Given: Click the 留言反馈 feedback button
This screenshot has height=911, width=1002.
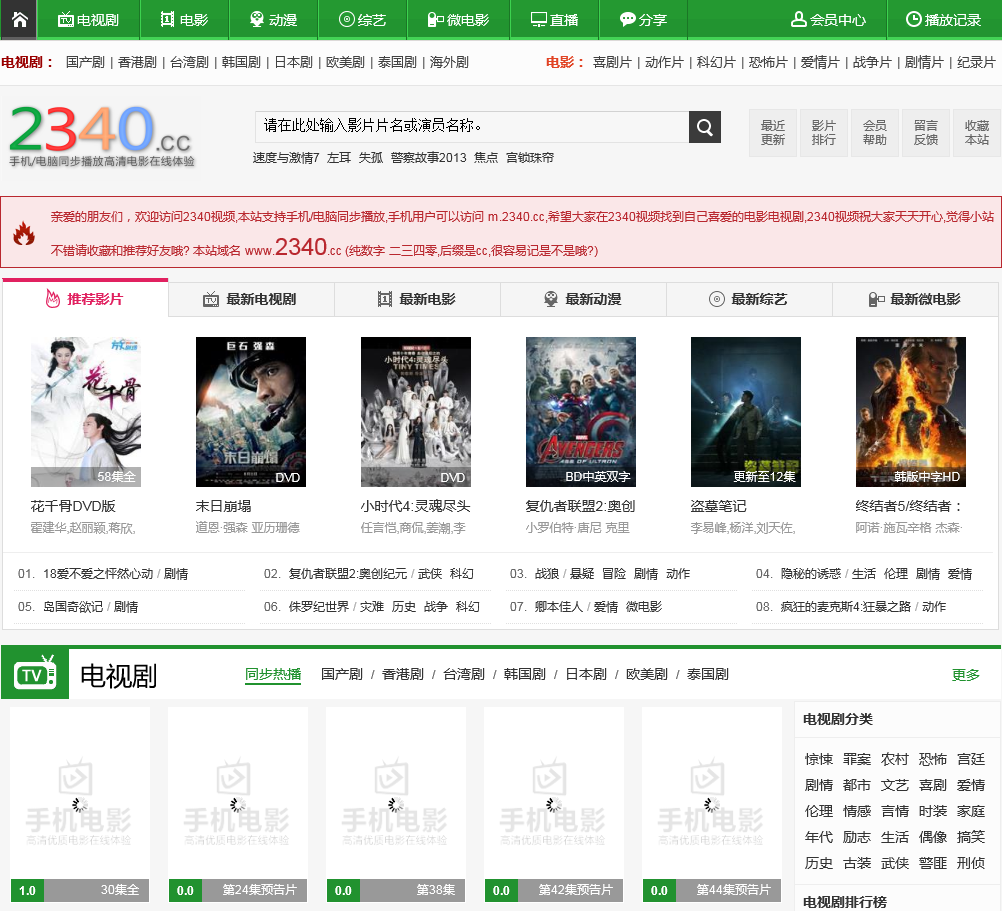Looking at the screenshot, I should click(x=926, y=133).
